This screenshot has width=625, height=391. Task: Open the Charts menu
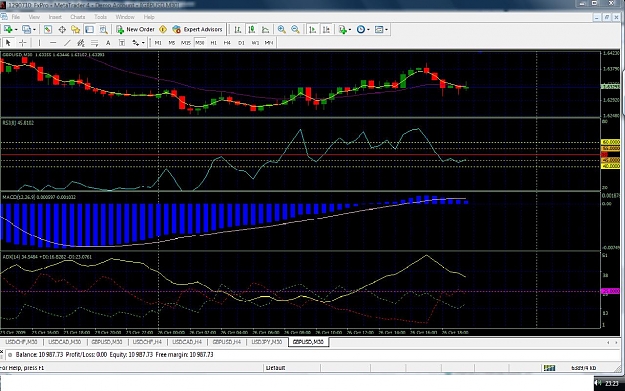pyautogui.click(x=78, y=17)
